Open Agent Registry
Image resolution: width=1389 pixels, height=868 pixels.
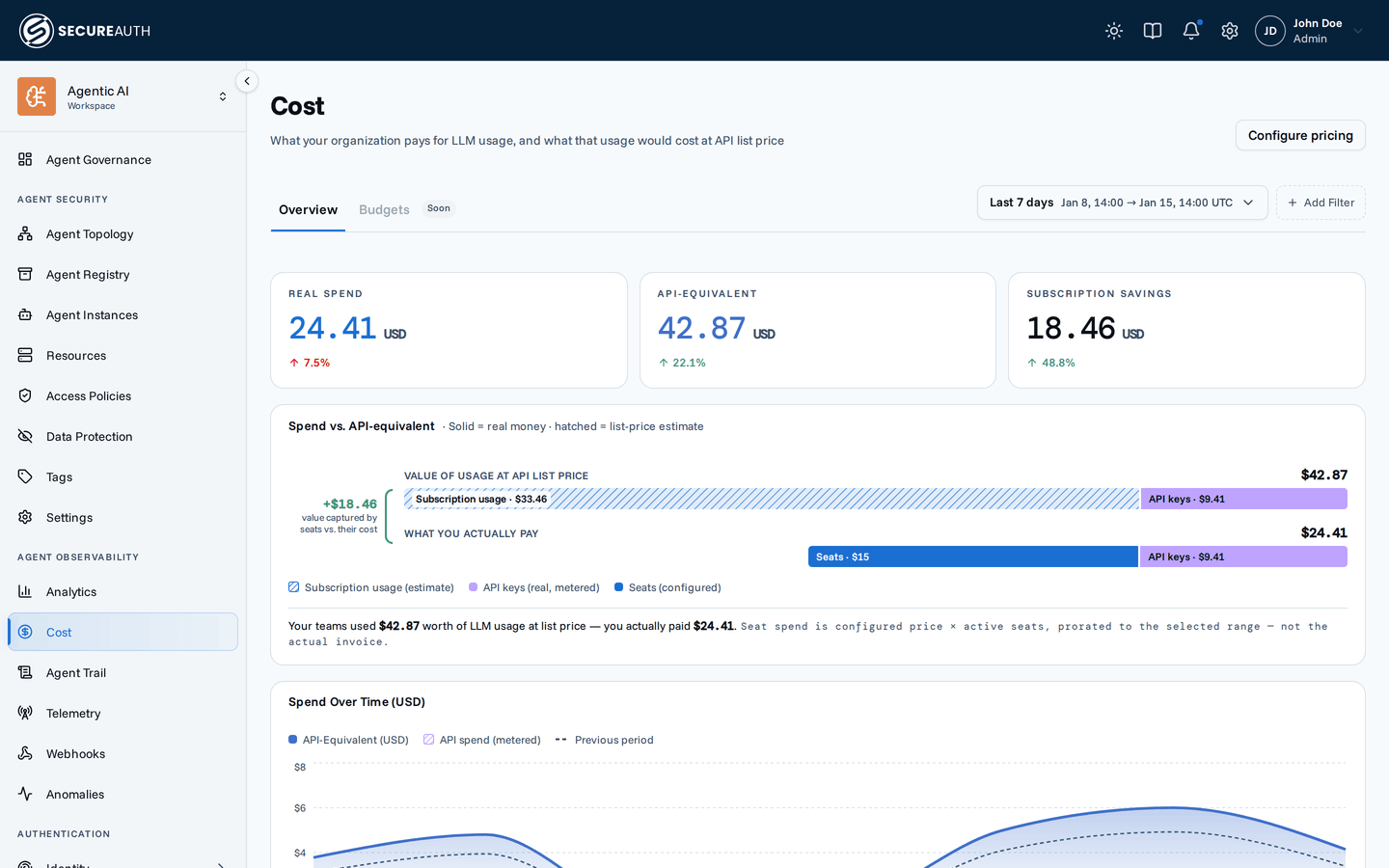[123, 274]
